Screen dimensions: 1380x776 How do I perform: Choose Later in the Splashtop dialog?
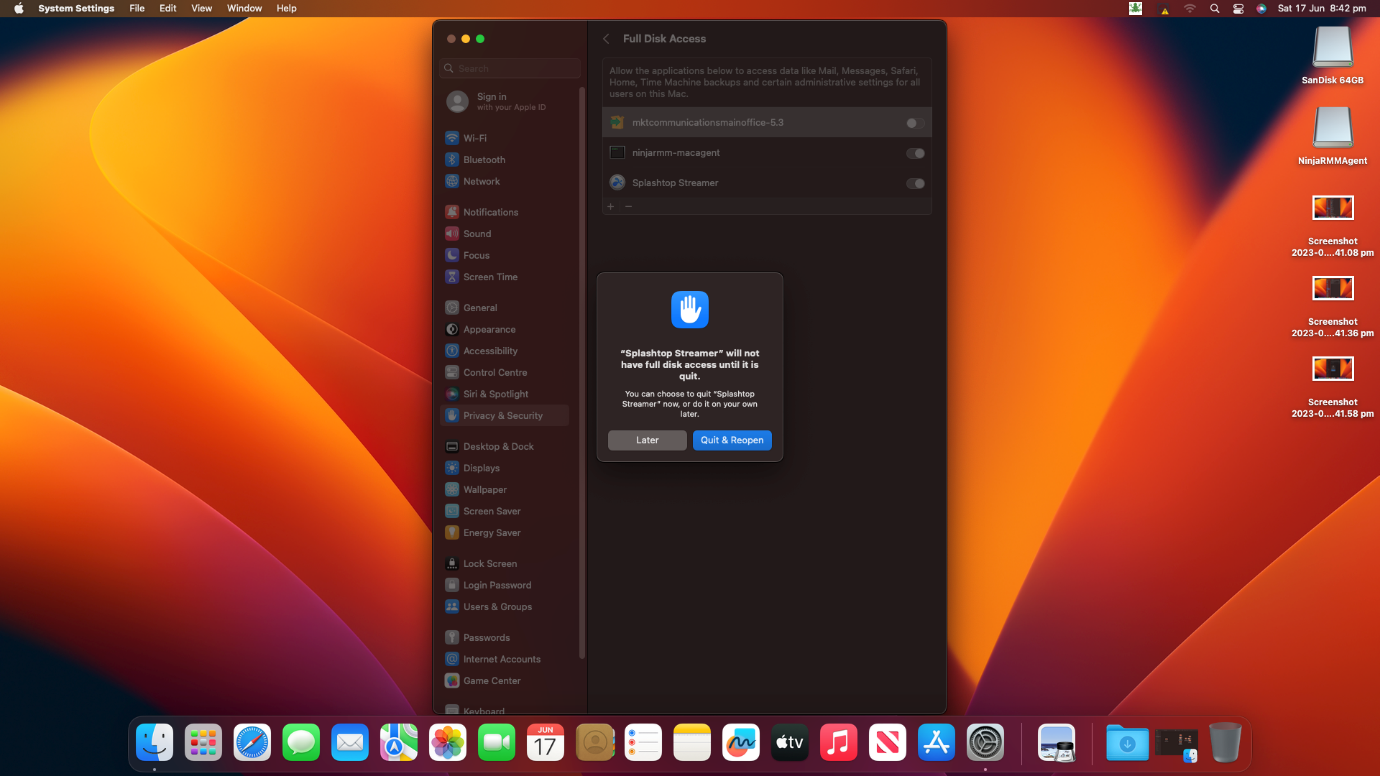647,440
